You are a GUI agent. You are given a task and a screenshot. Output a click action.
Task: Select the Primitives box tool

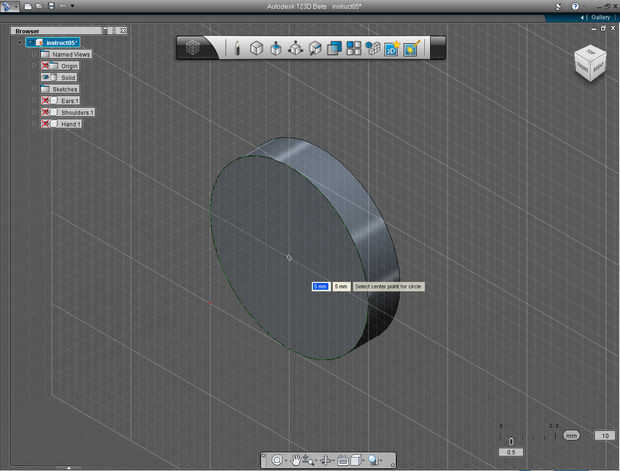coord(257,48)
